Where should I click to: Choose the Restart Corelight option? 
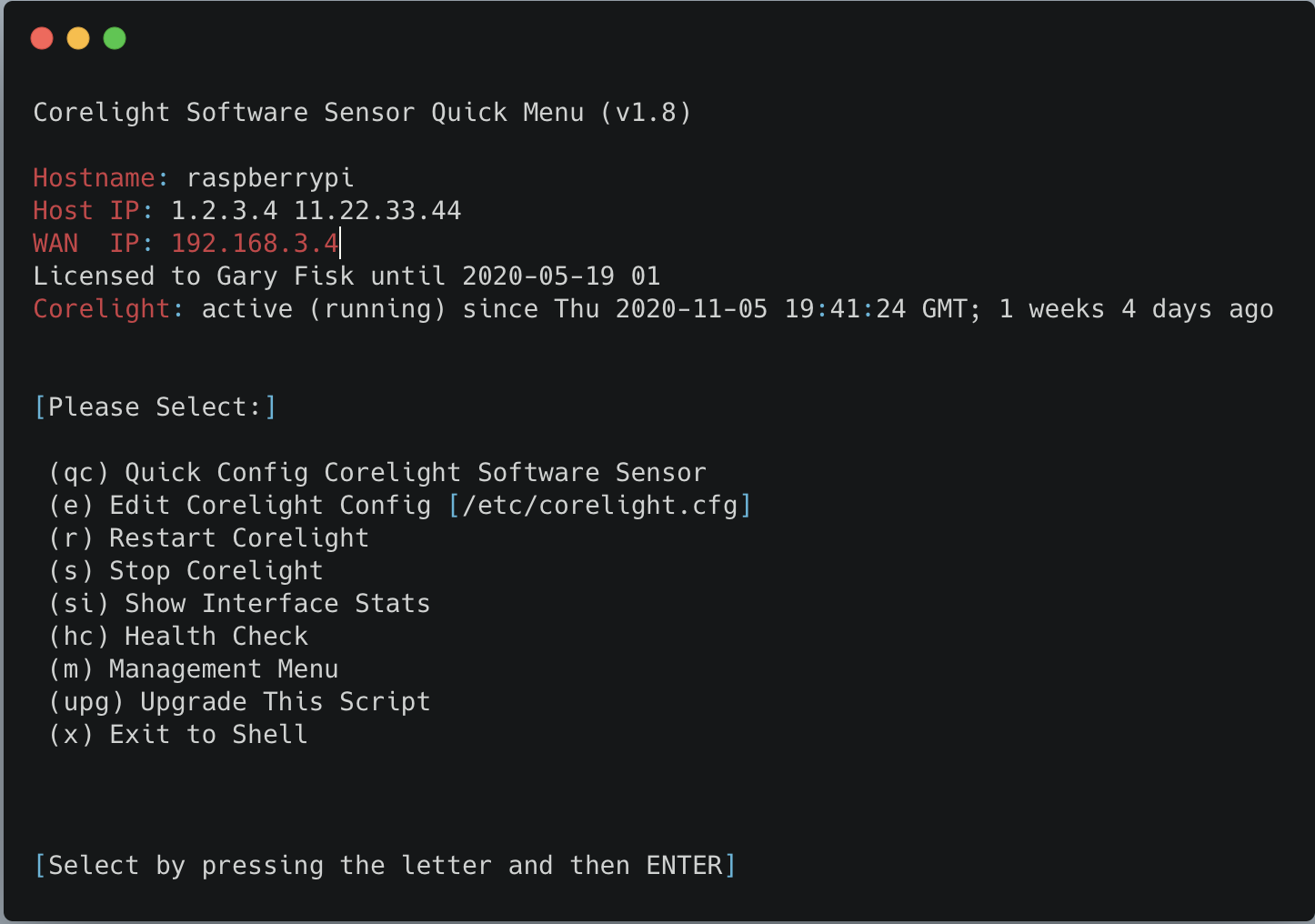[209, 538]
